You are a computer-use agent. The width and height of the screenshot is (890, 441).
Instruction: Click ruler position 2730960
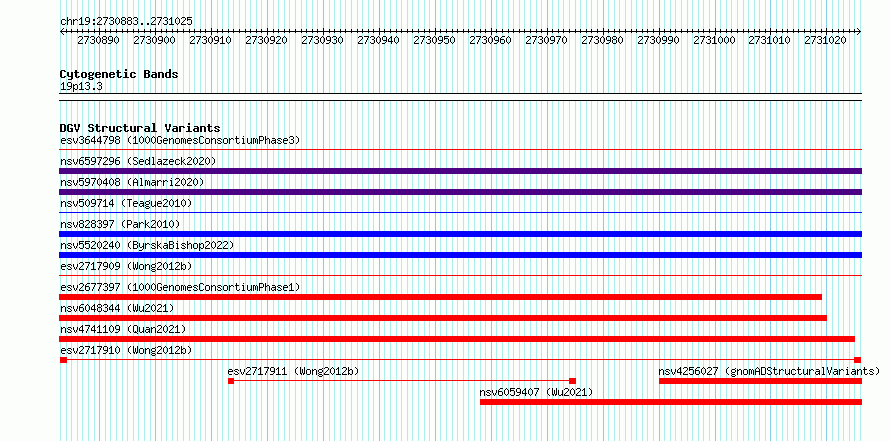(x=490, y=40)
